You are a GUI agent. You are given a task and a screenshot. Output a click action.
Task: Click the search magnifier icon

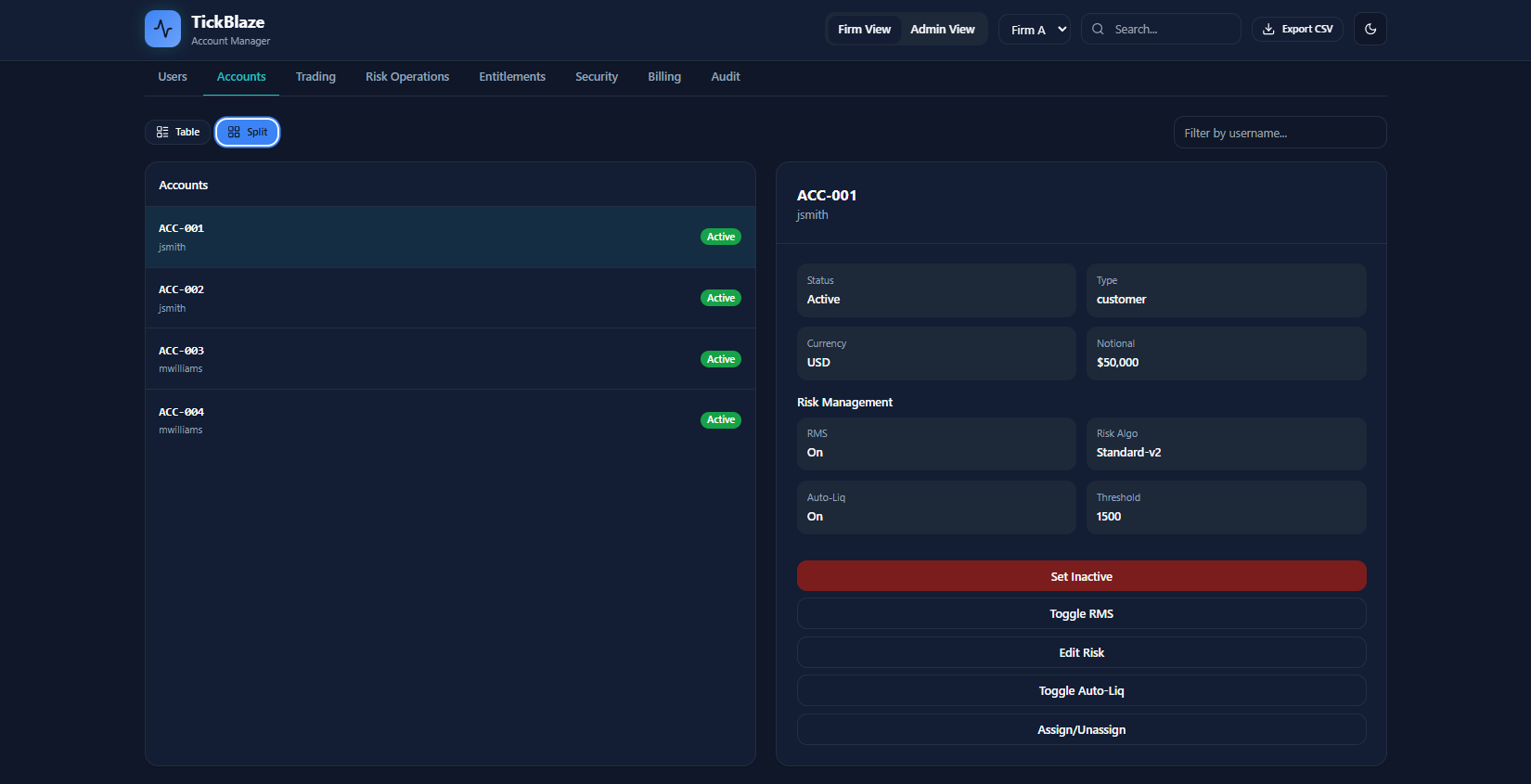pyautogui.click(x=1098, y=29)
